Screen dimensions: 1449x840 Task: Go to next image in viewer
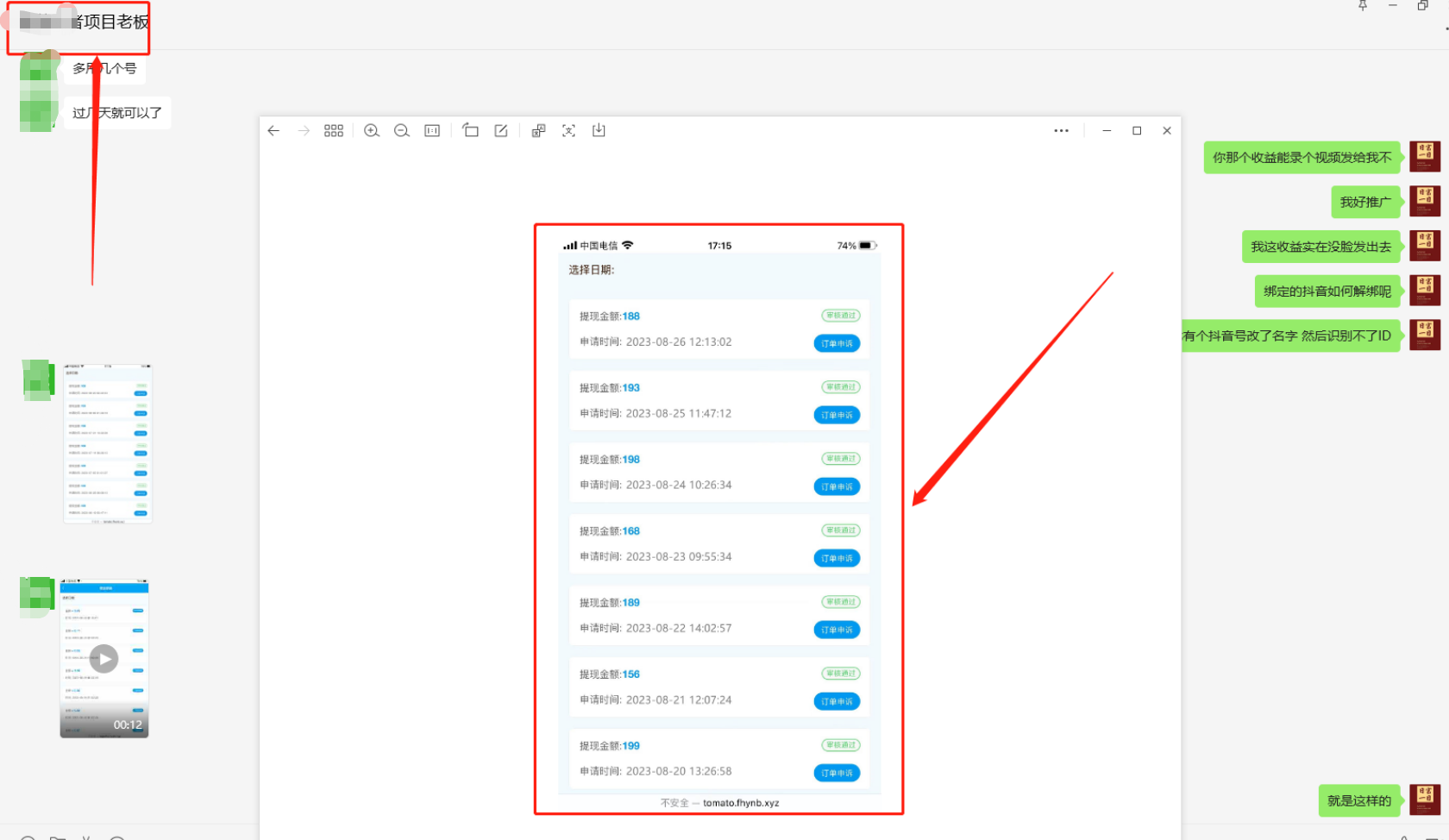coord(304,131)
